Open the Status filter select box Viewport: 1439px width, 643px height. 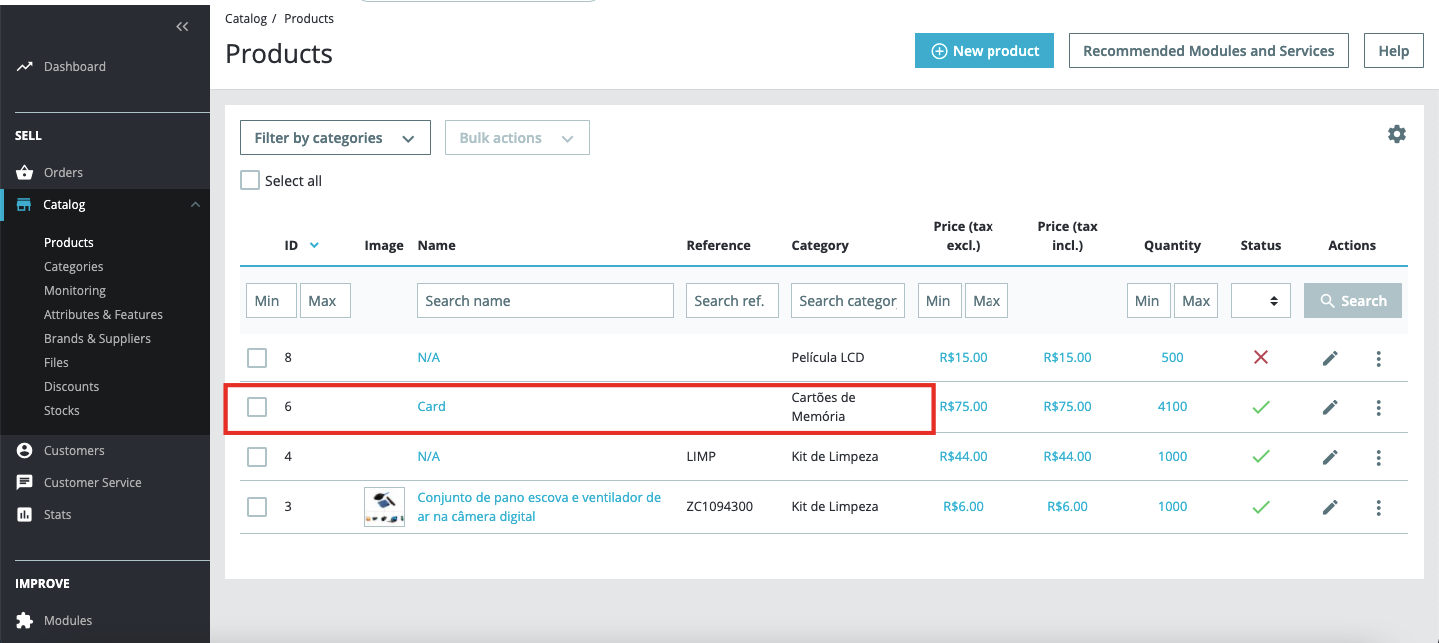[x=1260, y=301]
